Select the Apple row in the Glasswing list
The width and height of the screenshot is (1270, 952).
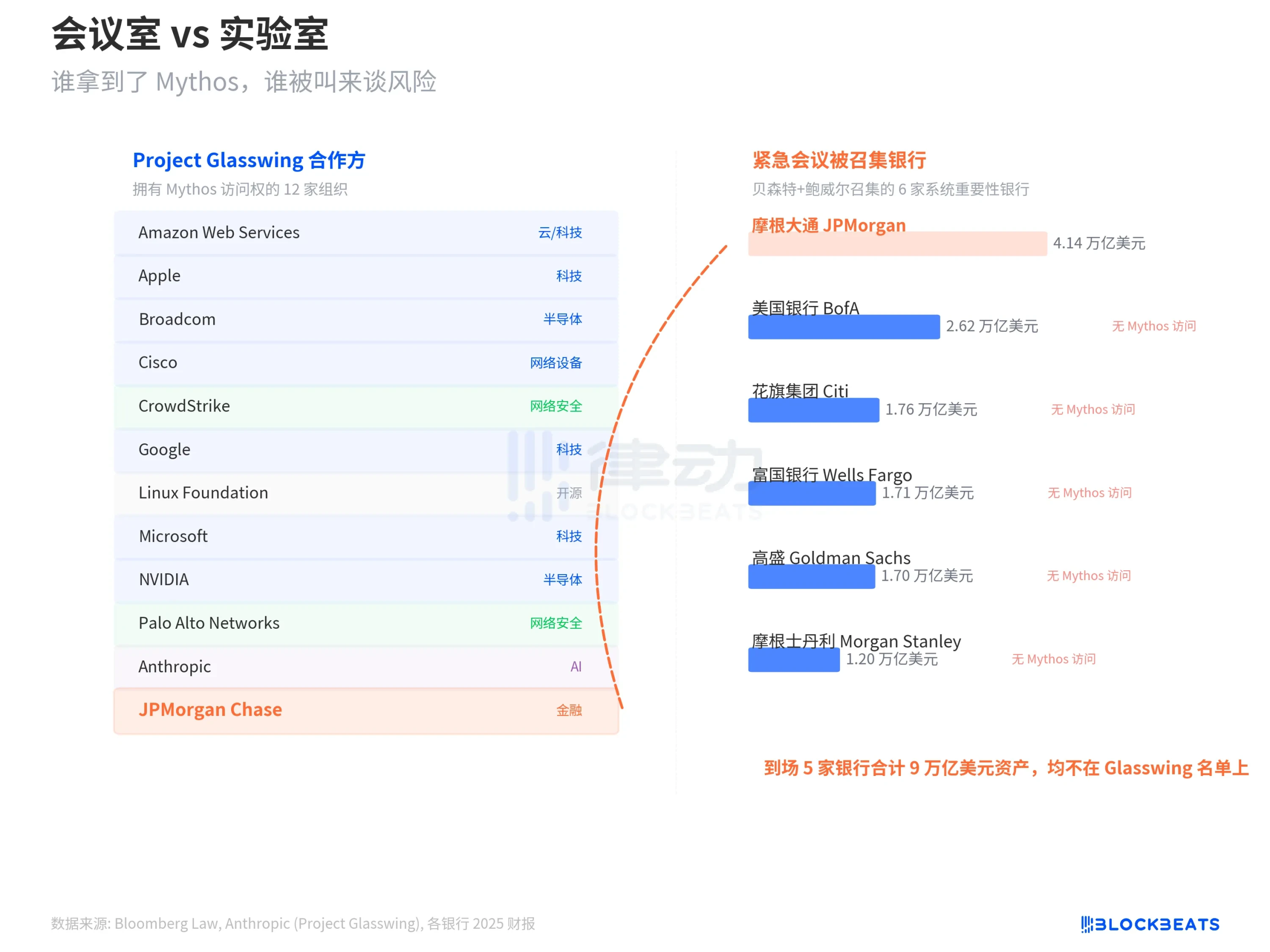coord(160,276)
